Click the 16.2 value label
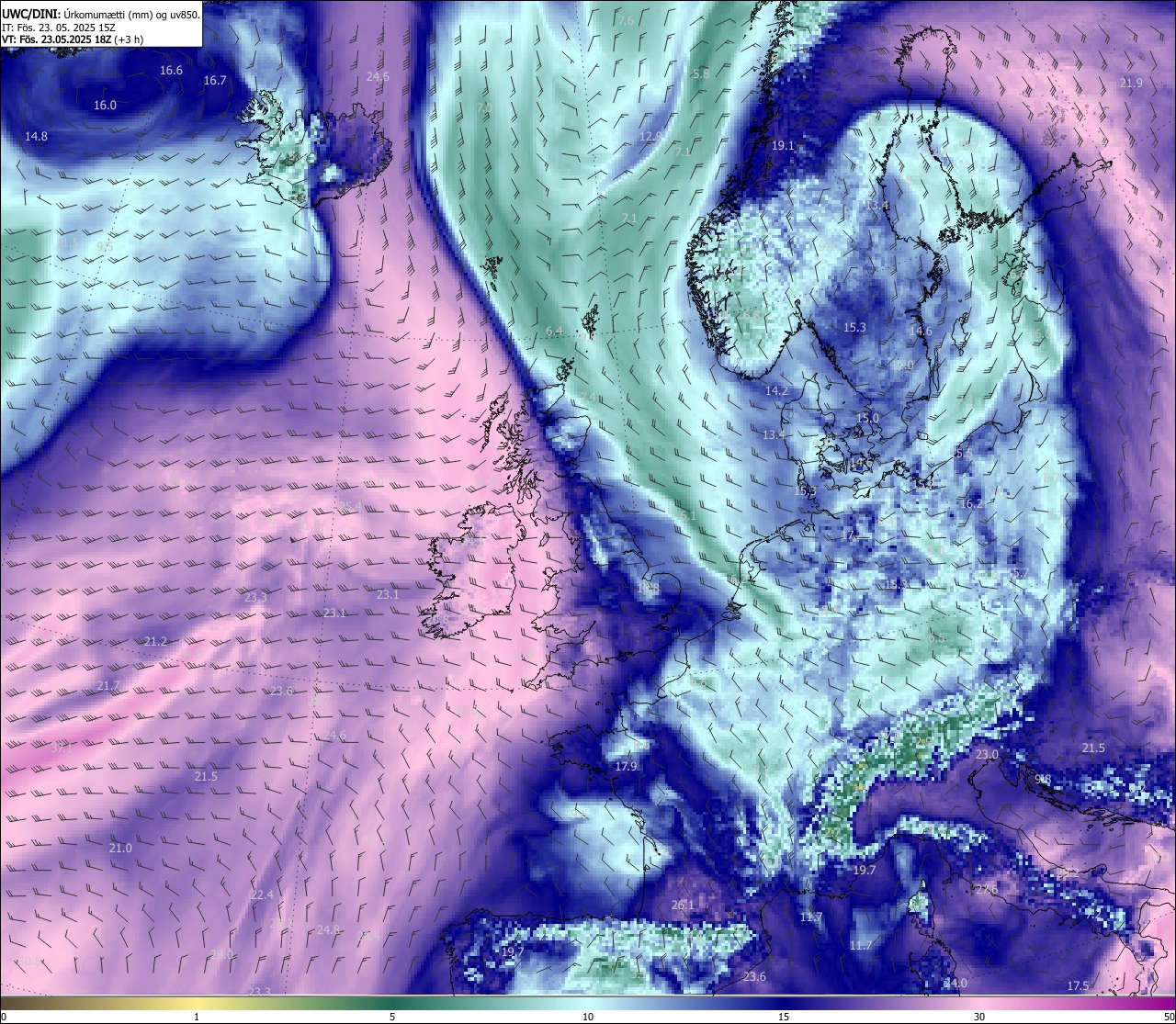The width and height of the screenshot is (1176, 1024). click(971, 503)
